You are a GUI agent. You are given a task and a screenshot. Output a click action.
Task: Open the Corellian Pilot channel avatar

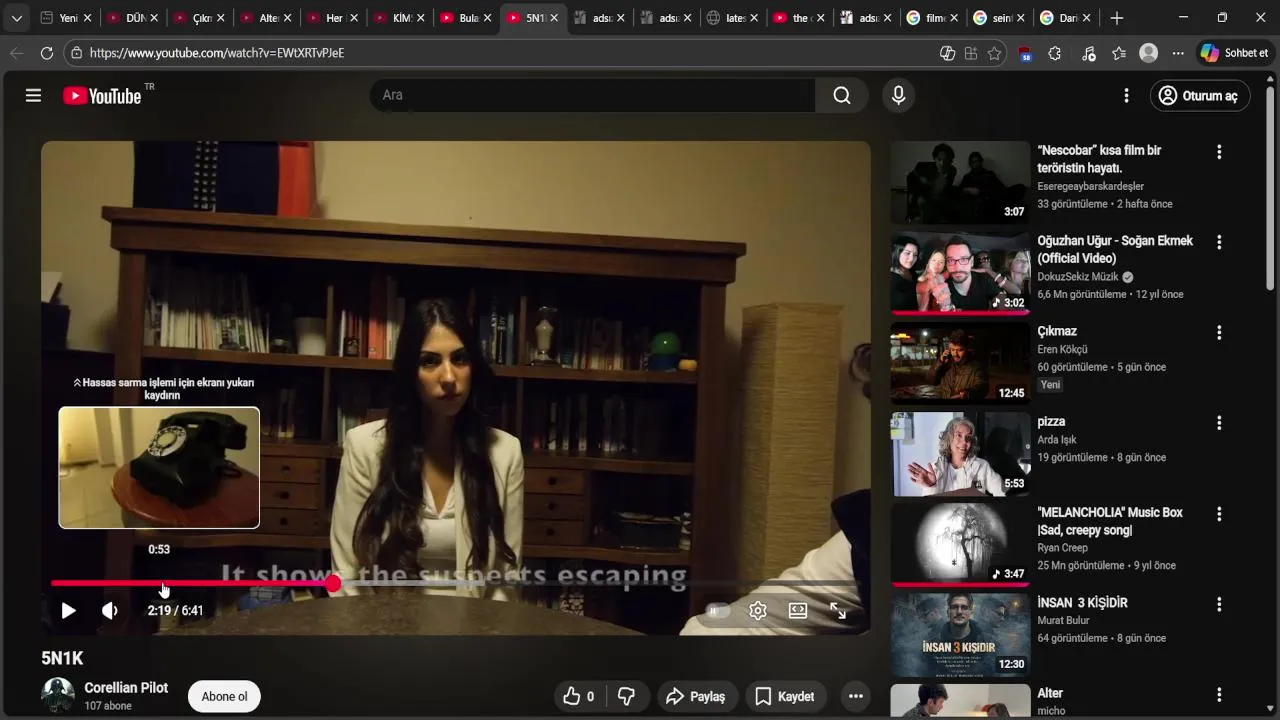click(x=58, y=695)
